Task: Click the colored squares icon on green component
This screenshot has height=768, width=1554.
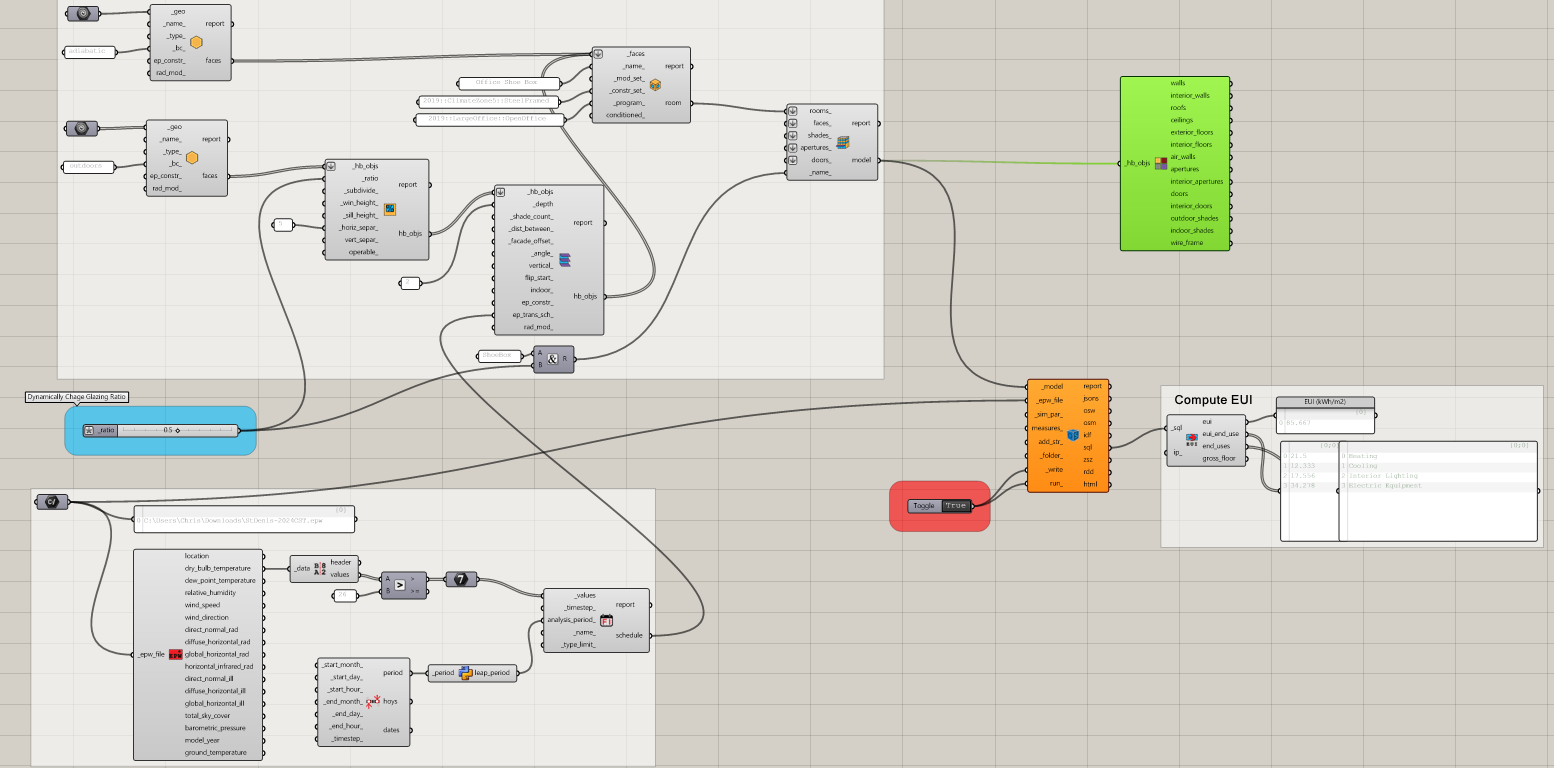Action: point(1161,163)
